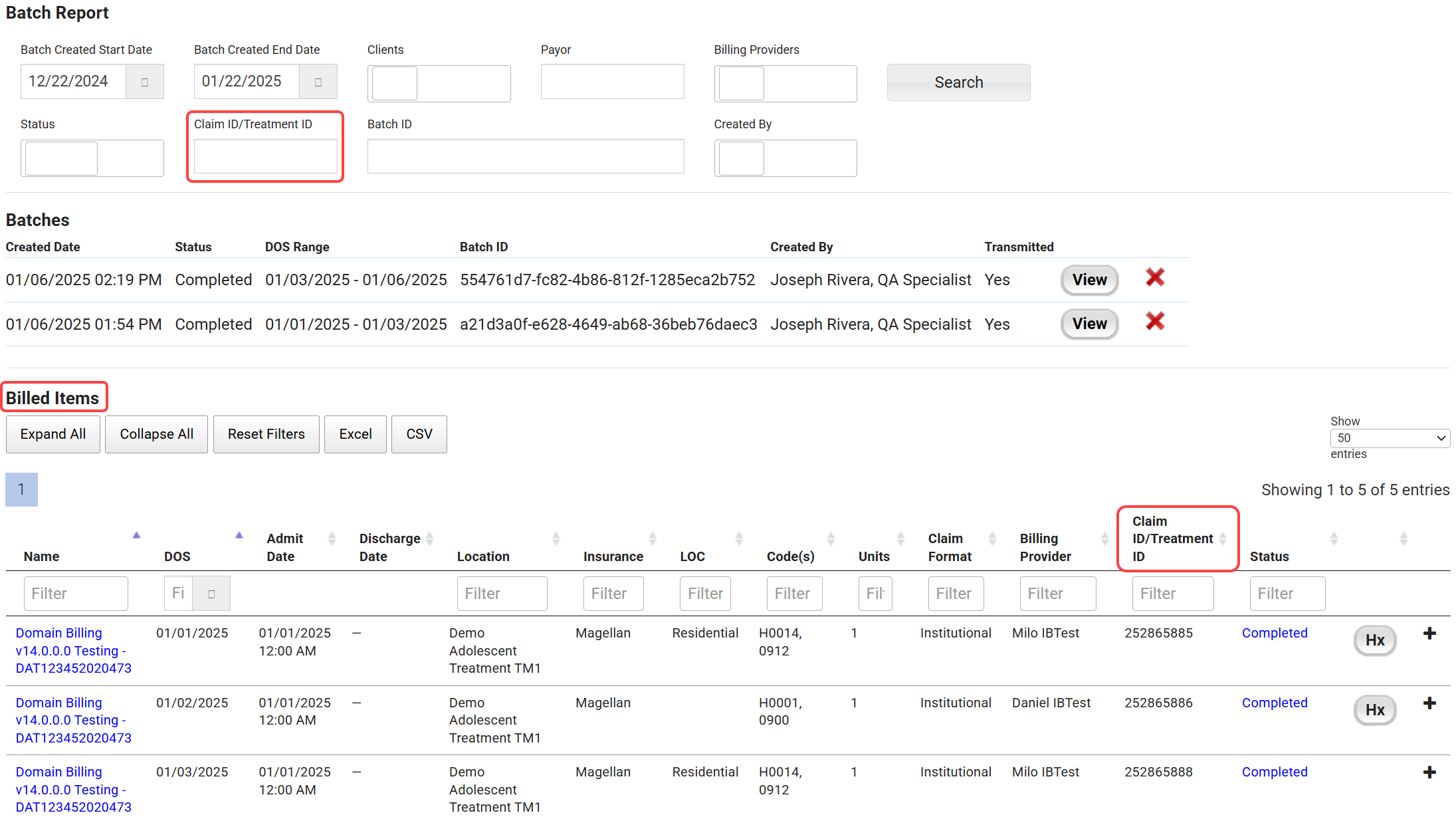Expand row details for claim 252865885
This screenshot has width=1456, height=819.
point(1429,634)
